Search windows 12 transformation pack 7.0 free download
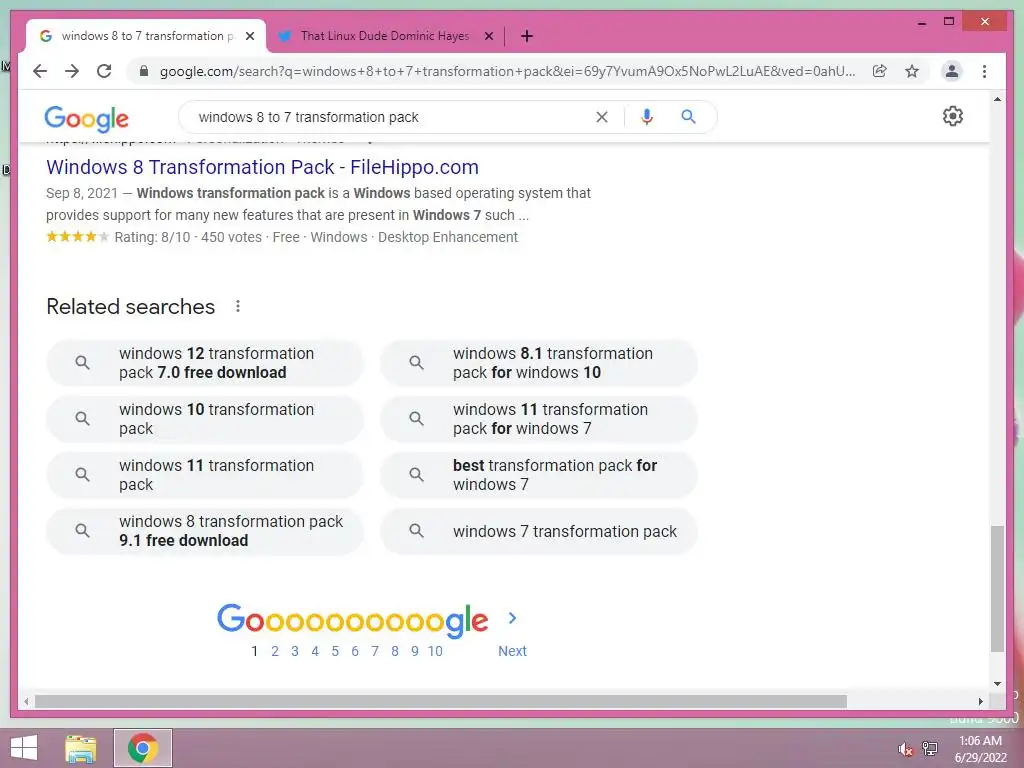 204,363
